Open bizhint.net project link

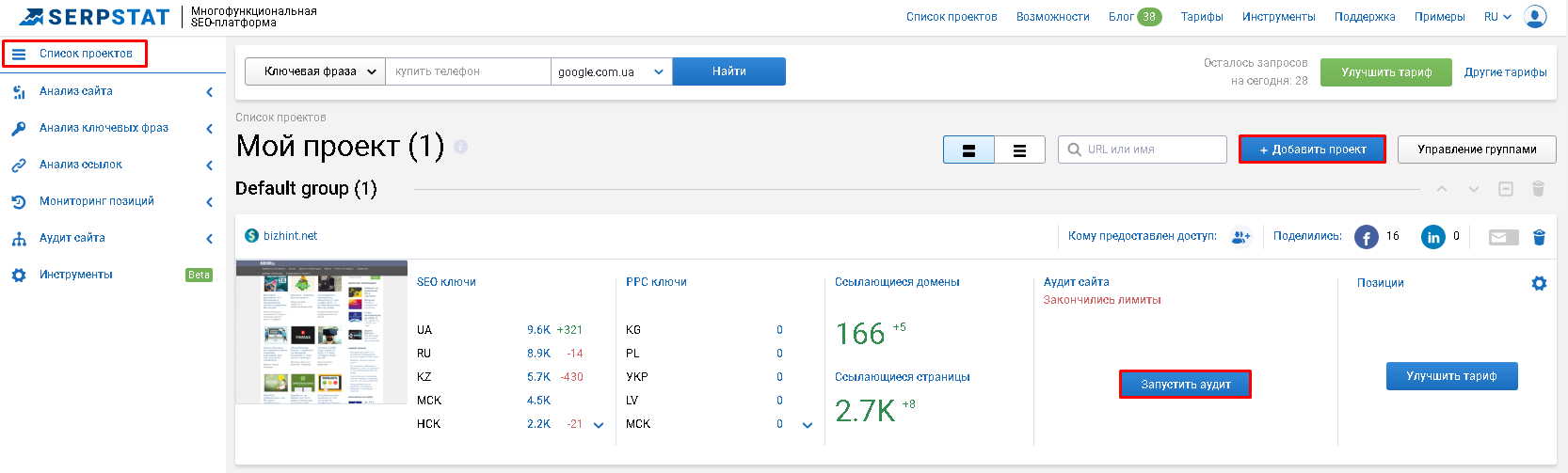point(290,236)
